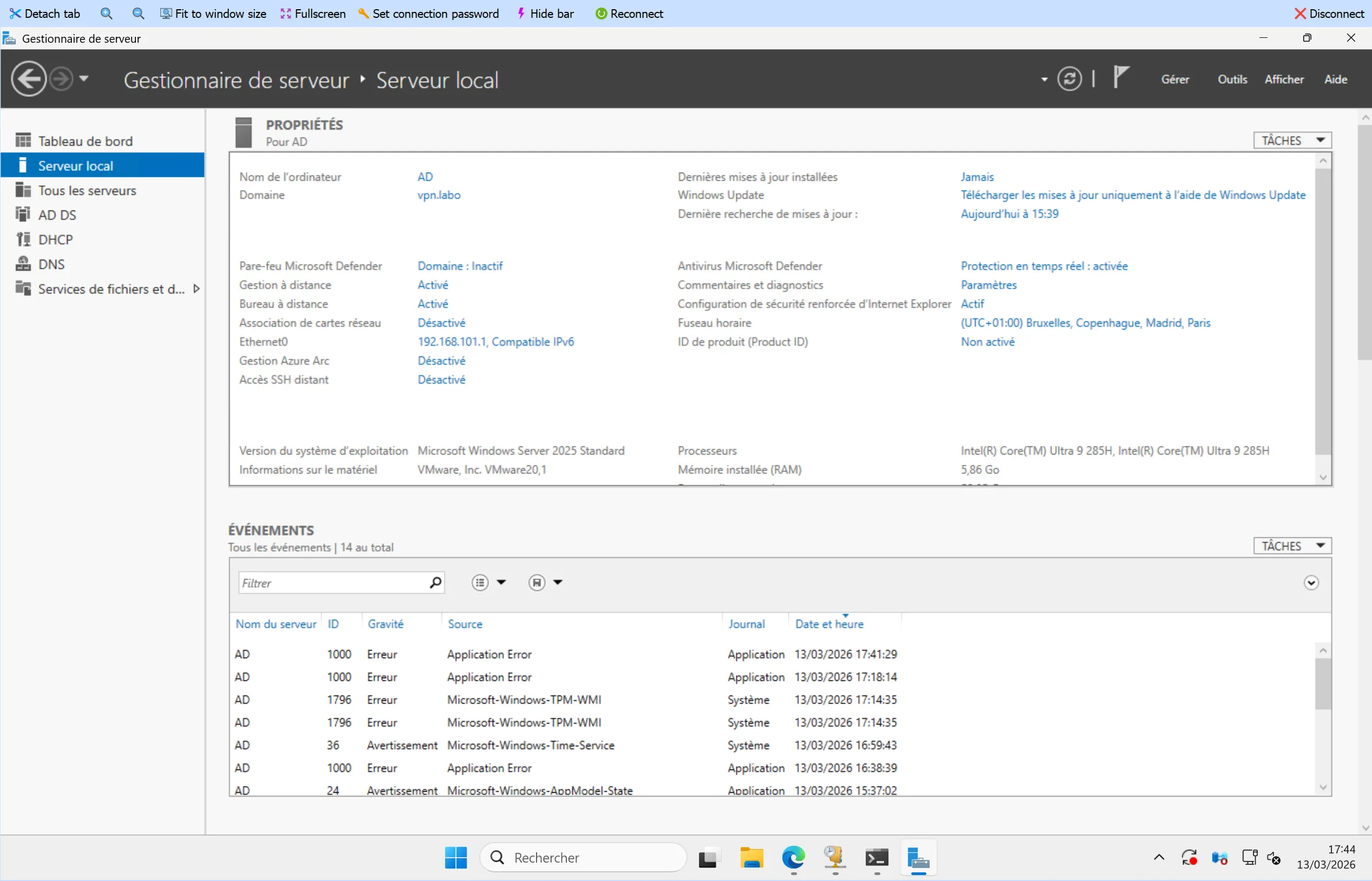This screenshot has width=1372, height=881.
Task: Expand the Services de fichiers submenu arrow
Action: (x=197, y=289)
